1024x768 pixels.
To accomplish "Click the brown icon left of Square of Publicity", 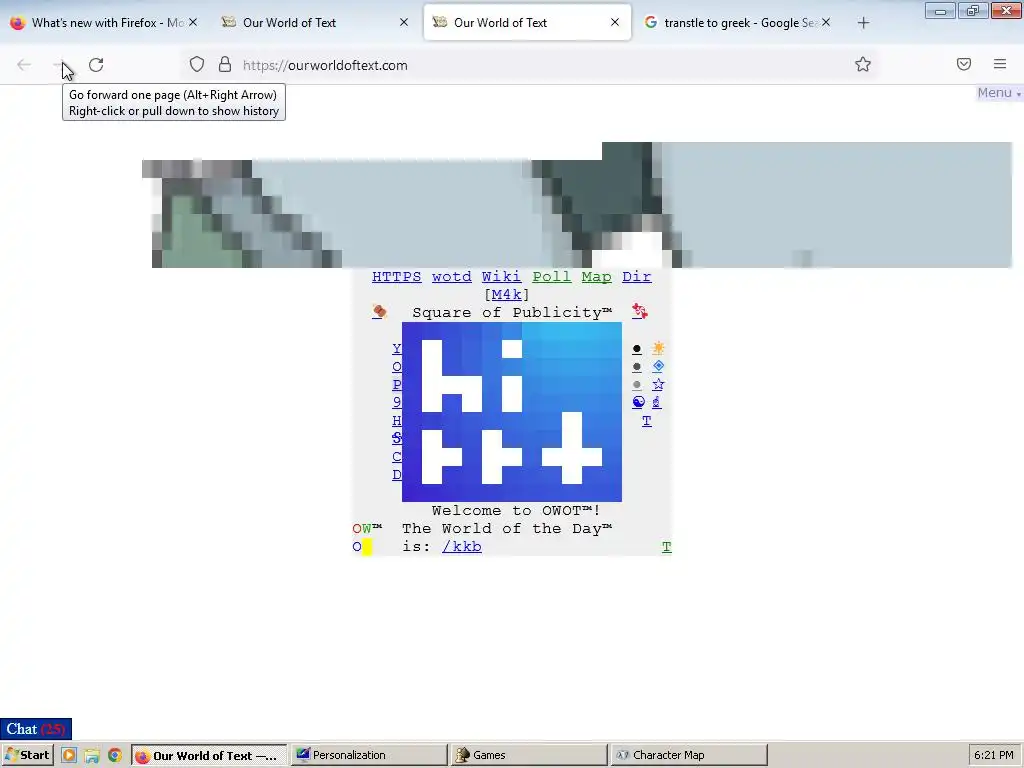I will pyautogui.click(x=379, y=312).
